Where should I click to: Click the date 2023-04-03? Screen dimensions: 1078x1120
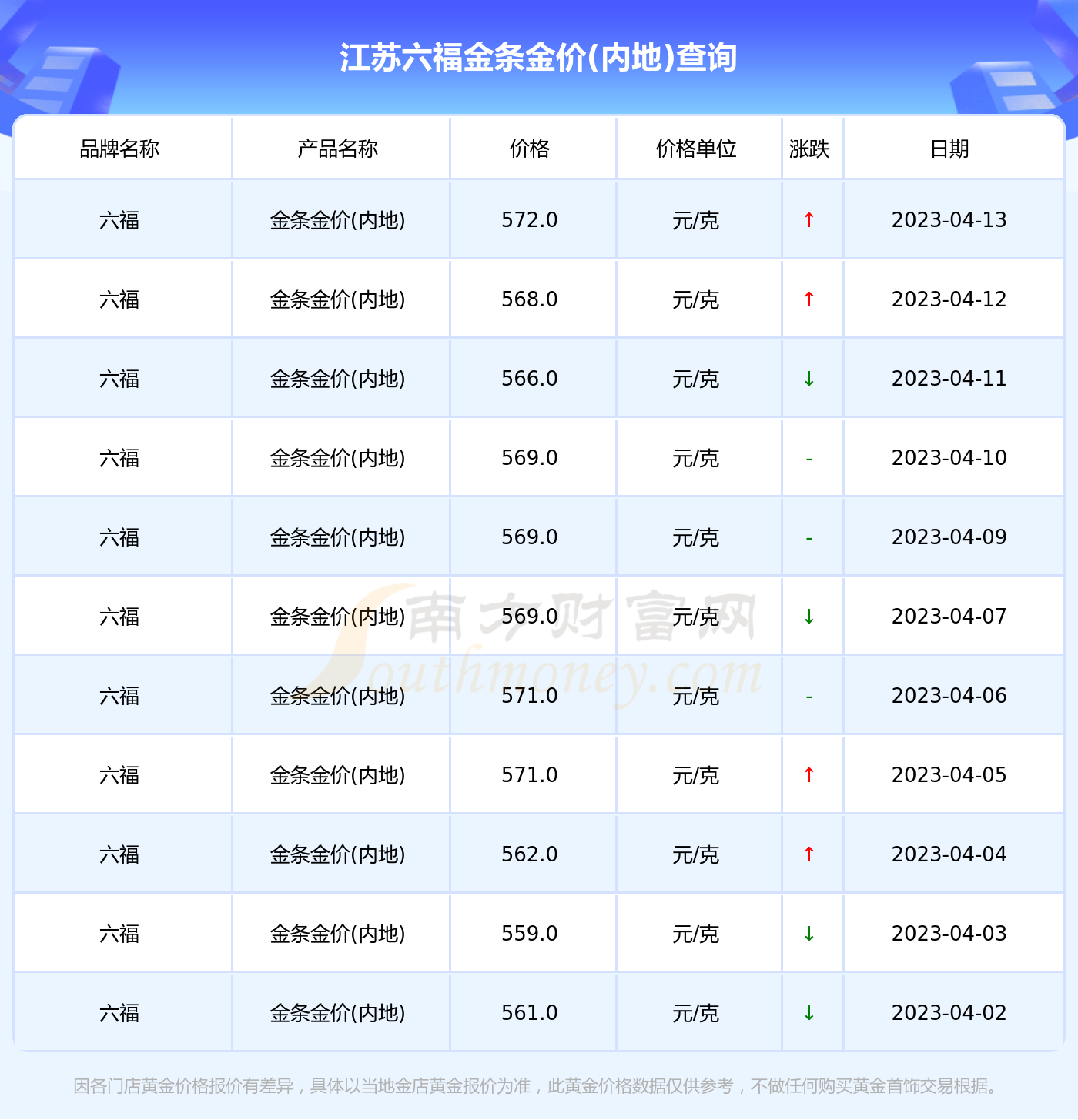pyautogui.click(x=949, y=934)
